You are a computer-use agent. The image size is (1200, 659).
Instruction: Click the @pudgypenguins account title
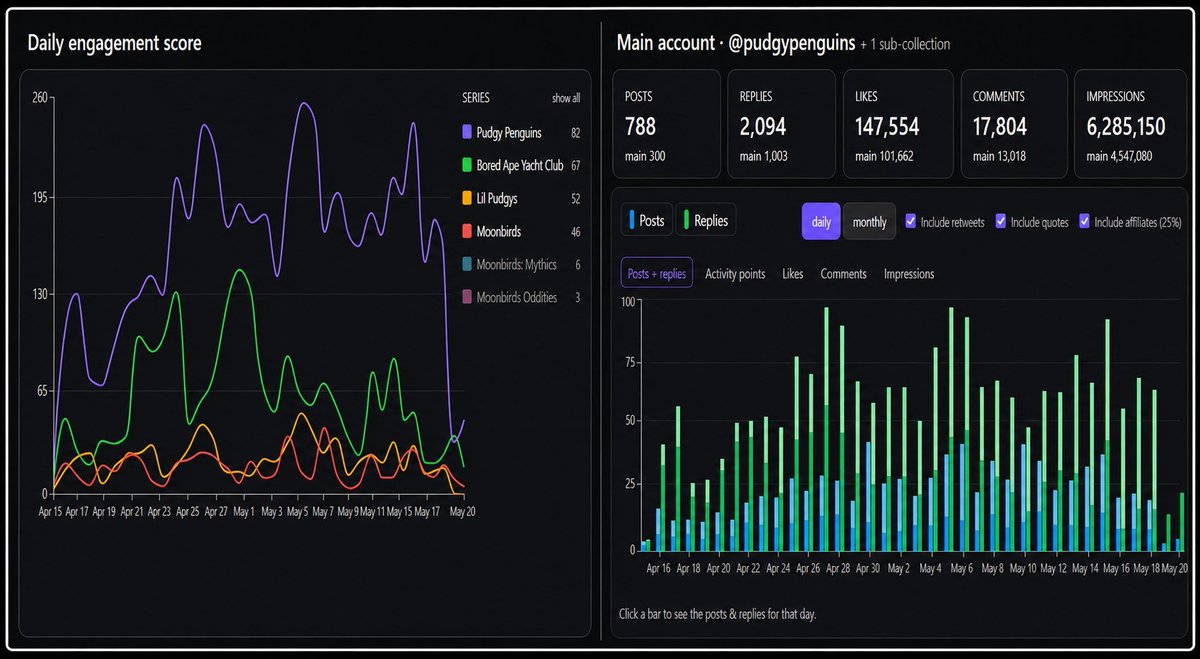coord(792,43)
